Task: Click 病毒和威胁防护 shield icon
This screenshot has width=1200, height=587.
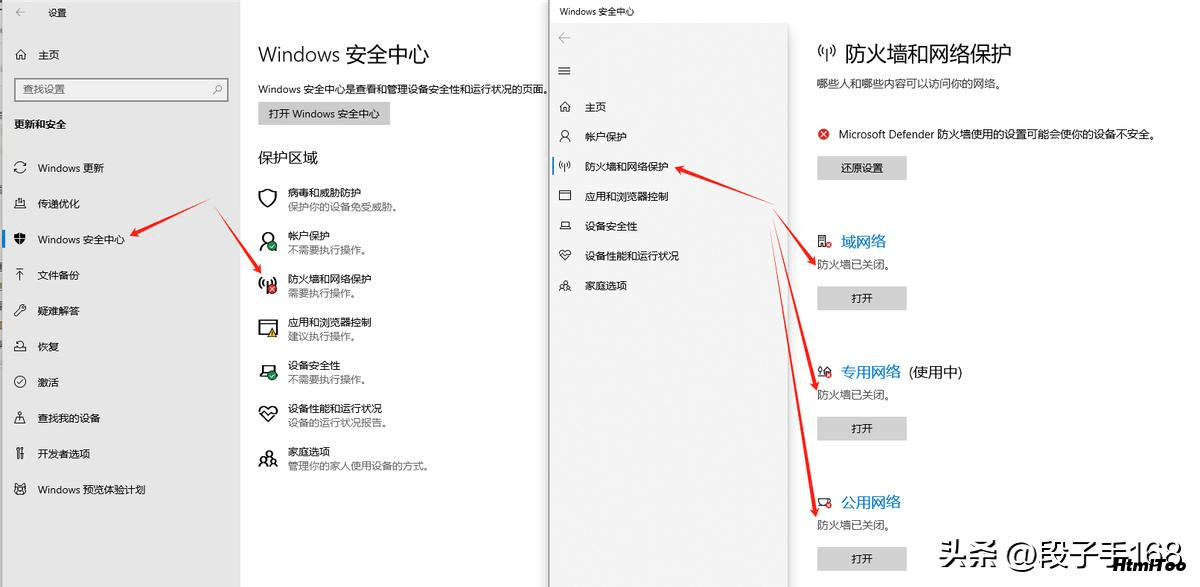Action: click(x=267, y=198)
